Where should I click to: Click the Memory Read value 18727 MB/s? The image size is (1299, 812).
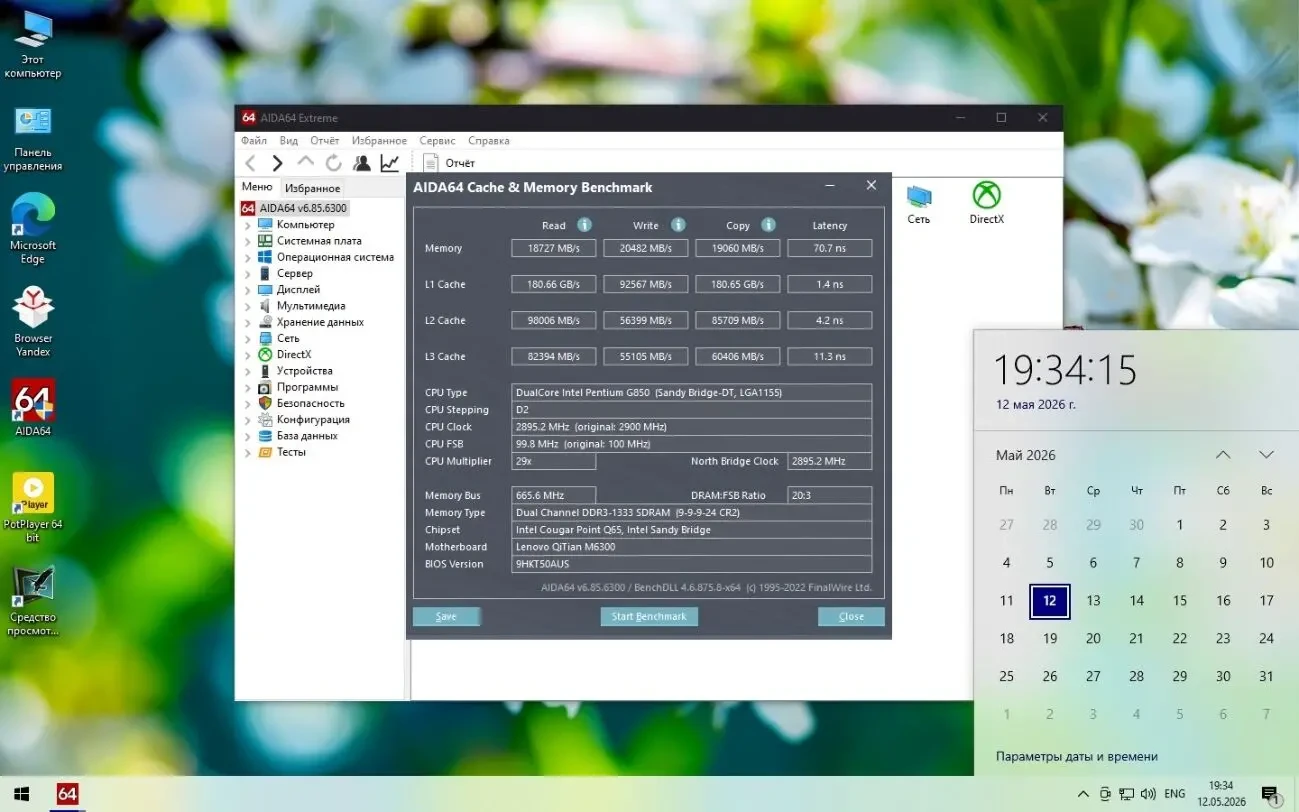(x=554, y=248)
